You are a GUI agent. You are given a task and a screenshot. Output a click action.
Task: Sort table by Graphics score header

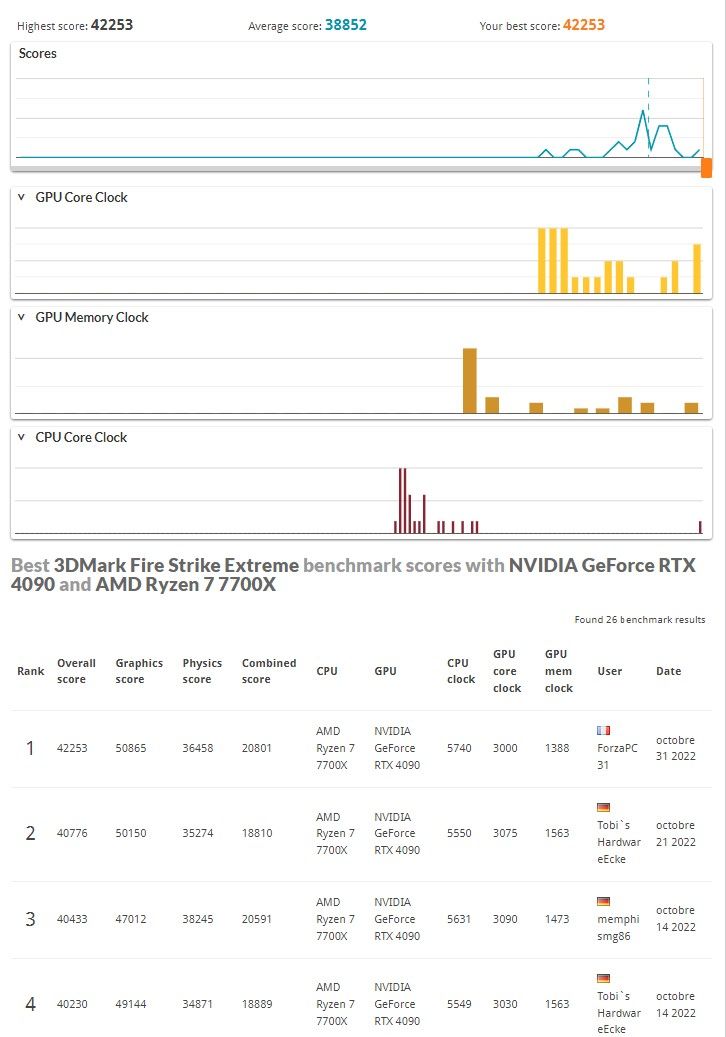coord(139,671)
